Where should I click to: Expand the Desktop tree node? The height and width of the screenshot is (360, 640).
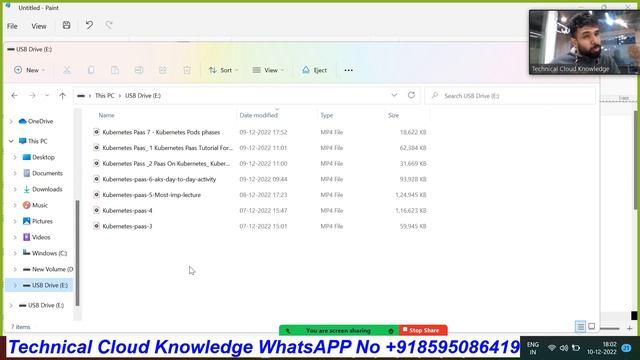(15, 157)
